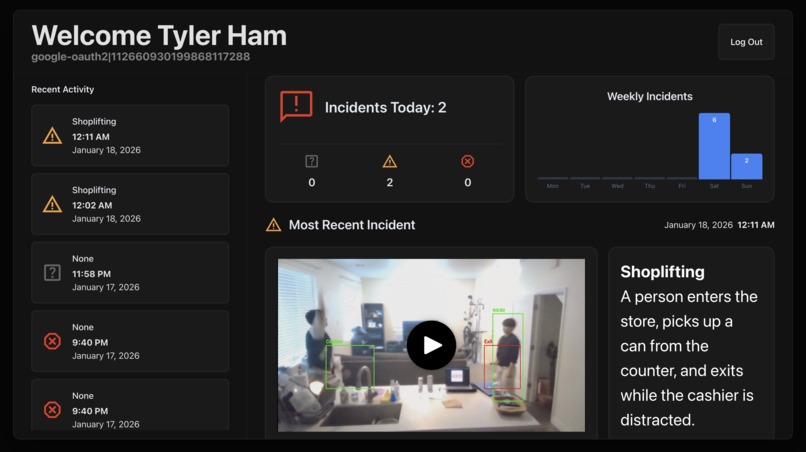
Task: Click the 'Incidents Today: 2' text
Action: tap(386, 107)
